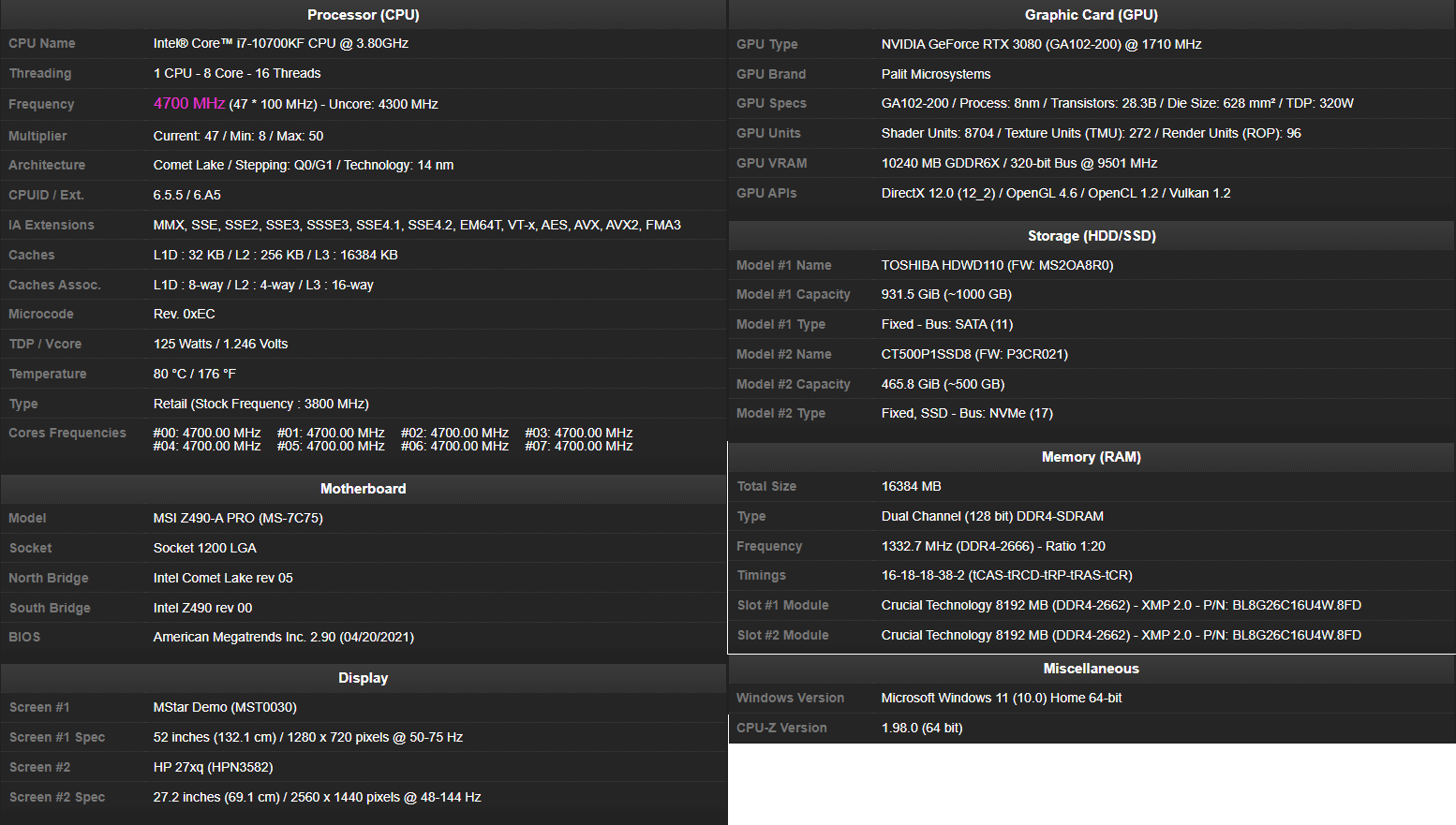
Task: Select the 'Cores Frequencies' row label
Action: coord(67,433)
